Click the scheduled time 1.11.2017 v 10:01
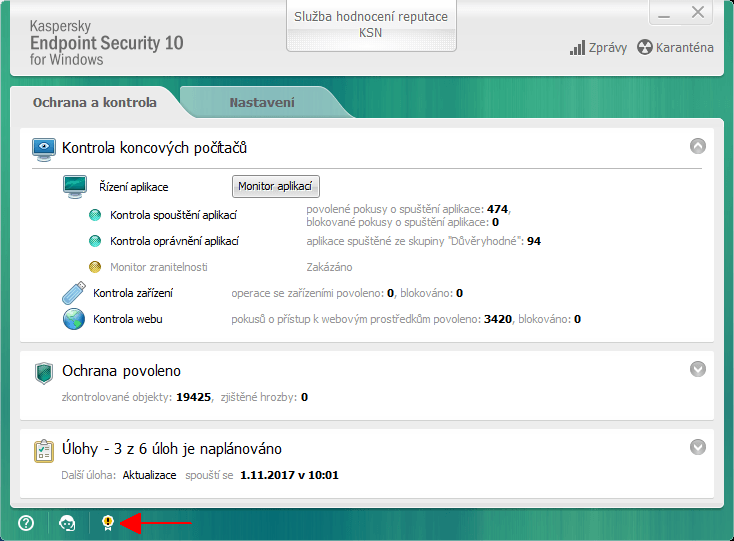 tap(289, 475)
